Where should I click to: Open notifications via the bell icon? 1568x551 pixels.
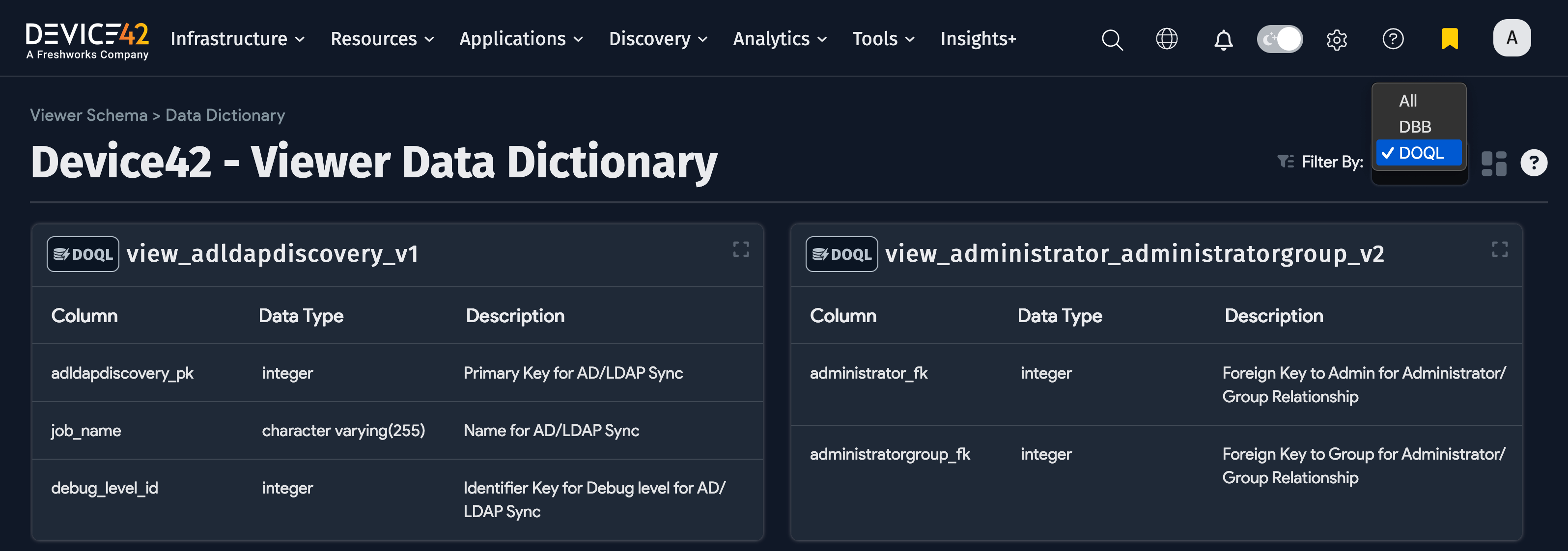1224,39
